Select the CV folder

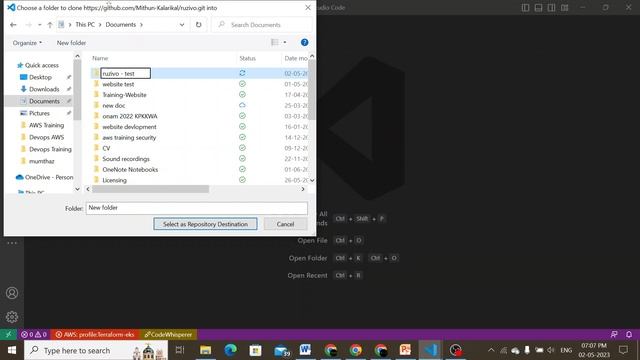click(x=106, y=148)
